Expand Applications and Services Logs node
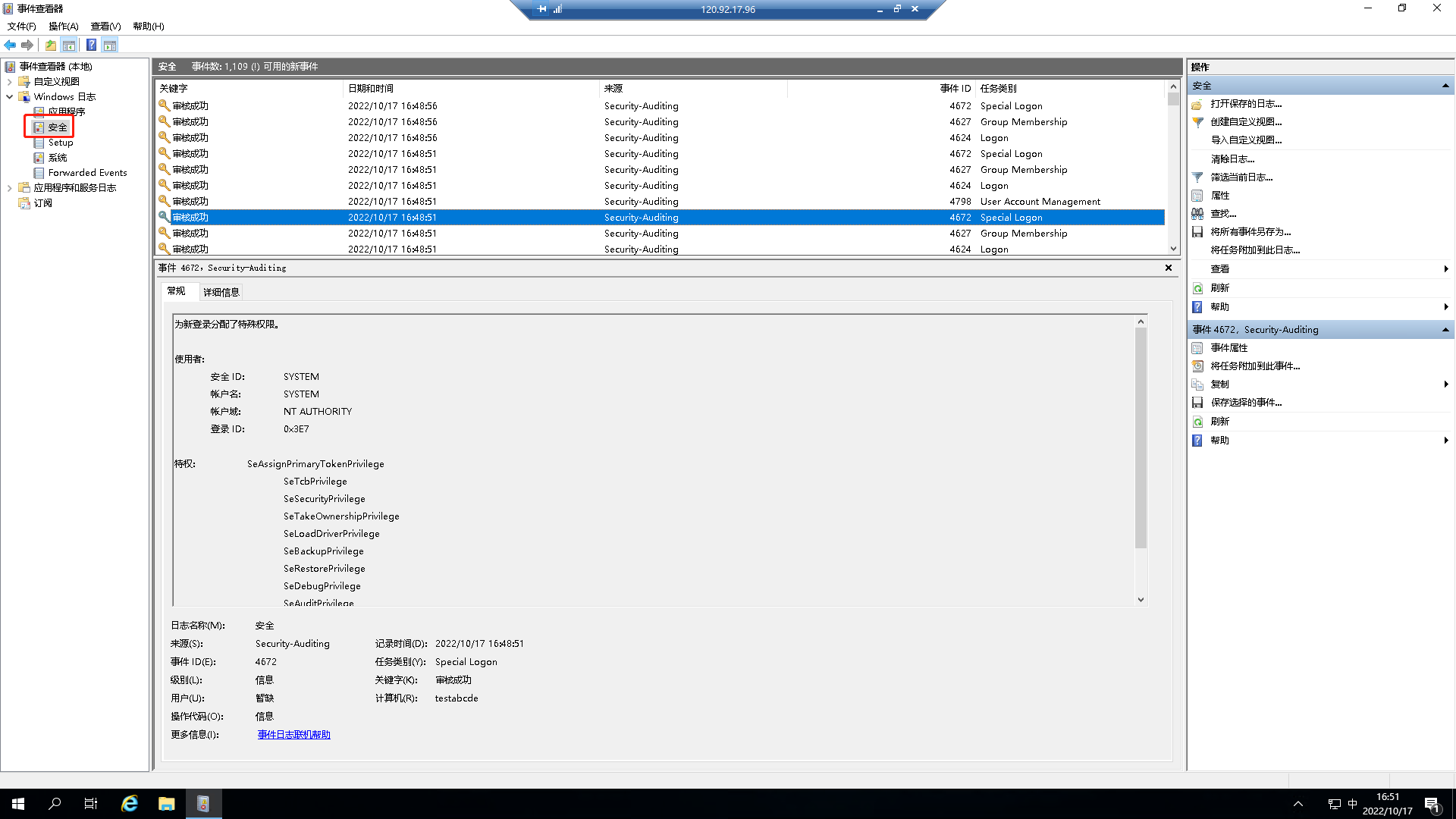Viewport: 1456px width, 819px height. [x=9, y=188]
